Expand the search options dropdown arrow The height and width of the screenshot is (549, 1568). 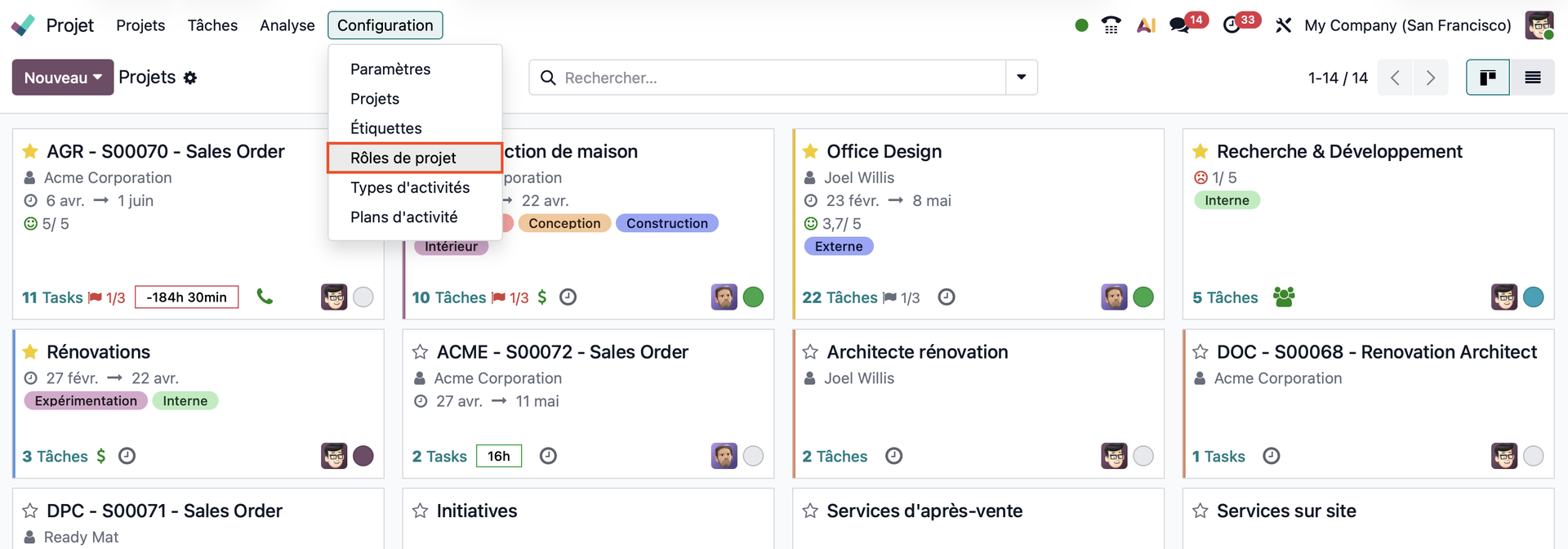[x=1021, y=78]
